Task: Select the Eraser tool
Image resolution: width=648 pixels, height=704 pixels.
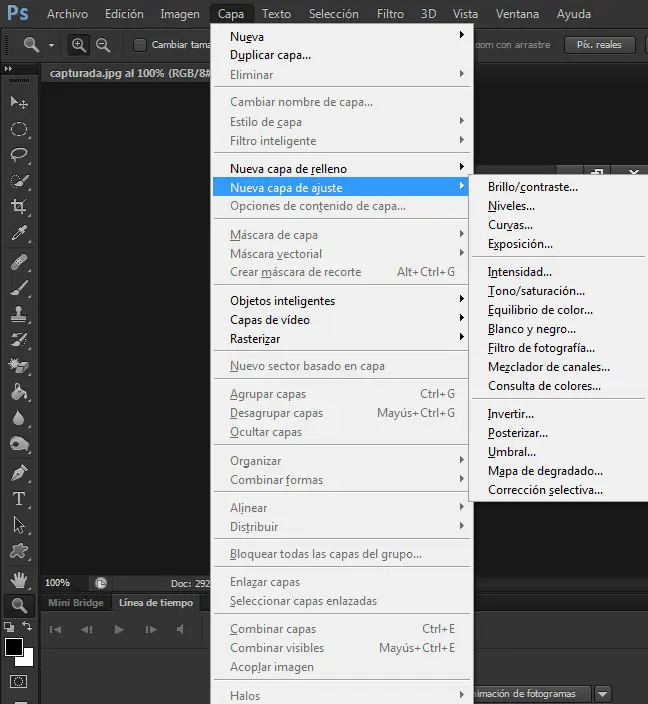Action: pyautogui.click(x=19, y=365)
